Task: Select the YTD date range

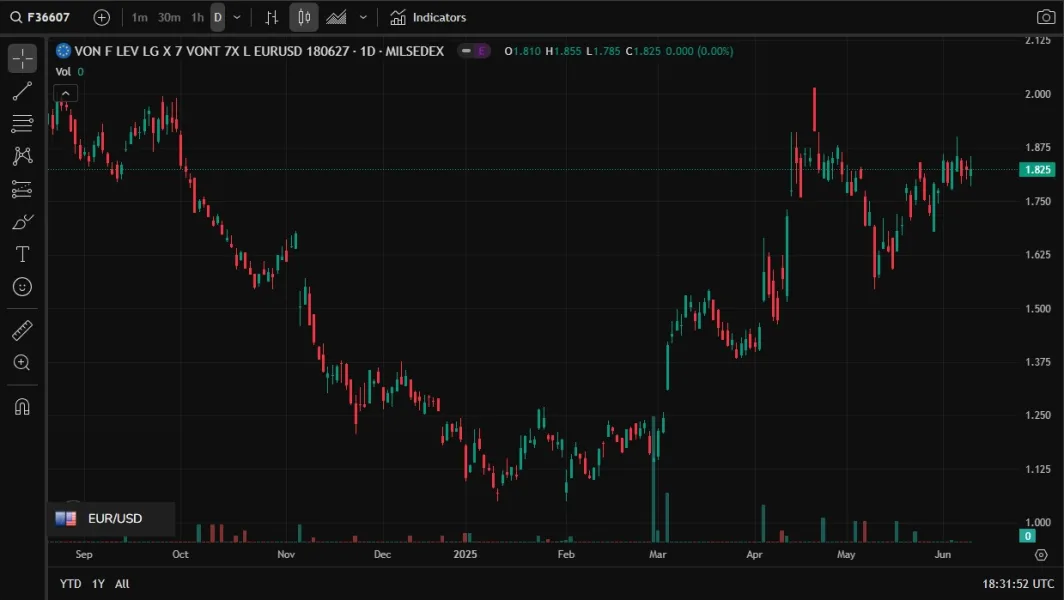Action: (x=70, y=583)
